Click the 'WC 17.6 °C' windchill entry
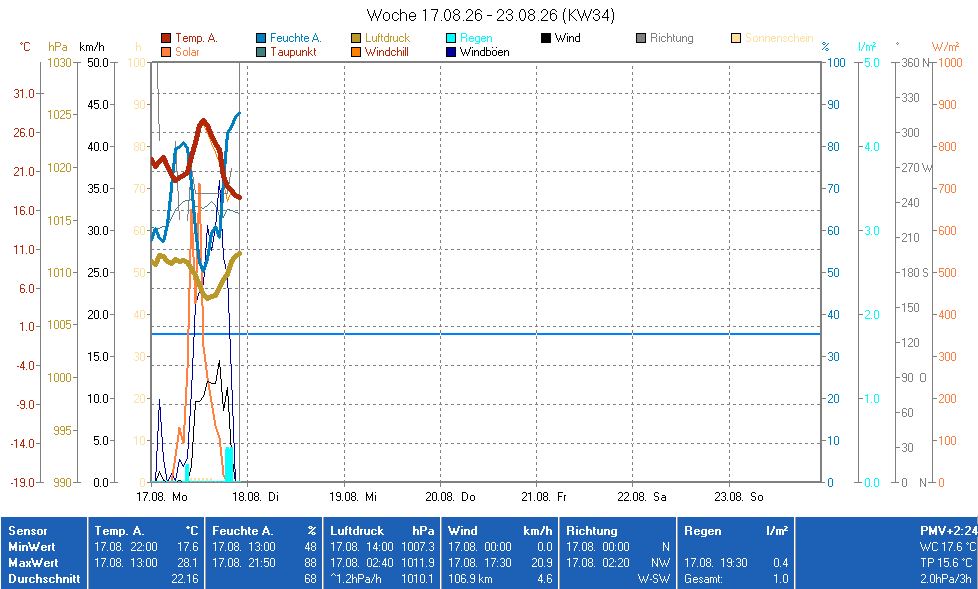Image resolution: width=978 pixels, height=589 pixels. 947,547
